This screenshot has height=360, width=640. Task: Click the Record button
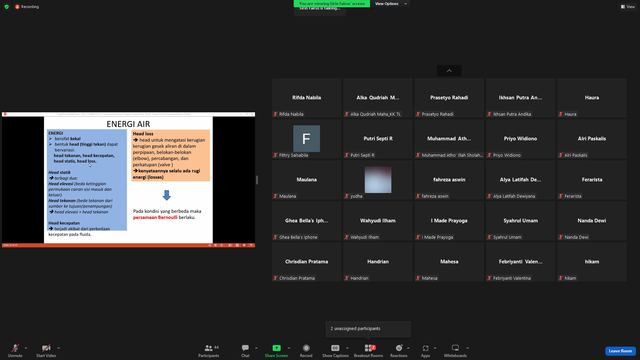pyautogui.click(x=306, y=350)
